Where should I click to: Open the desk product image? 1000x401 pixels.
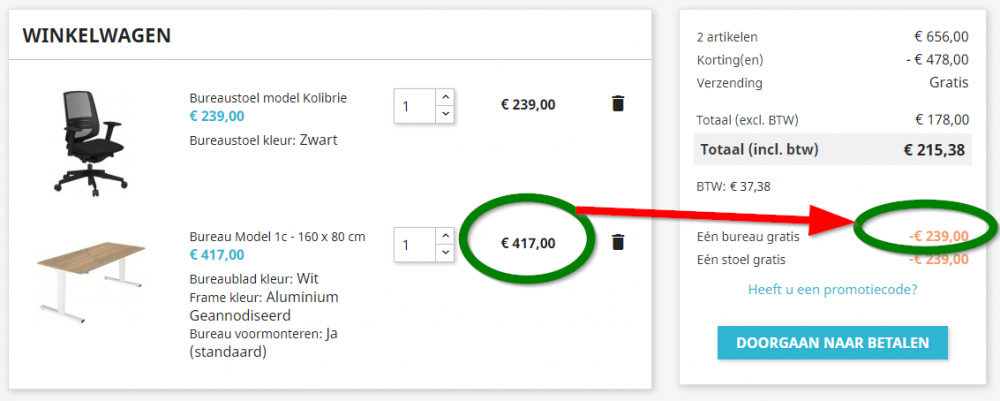coord(91,273)
